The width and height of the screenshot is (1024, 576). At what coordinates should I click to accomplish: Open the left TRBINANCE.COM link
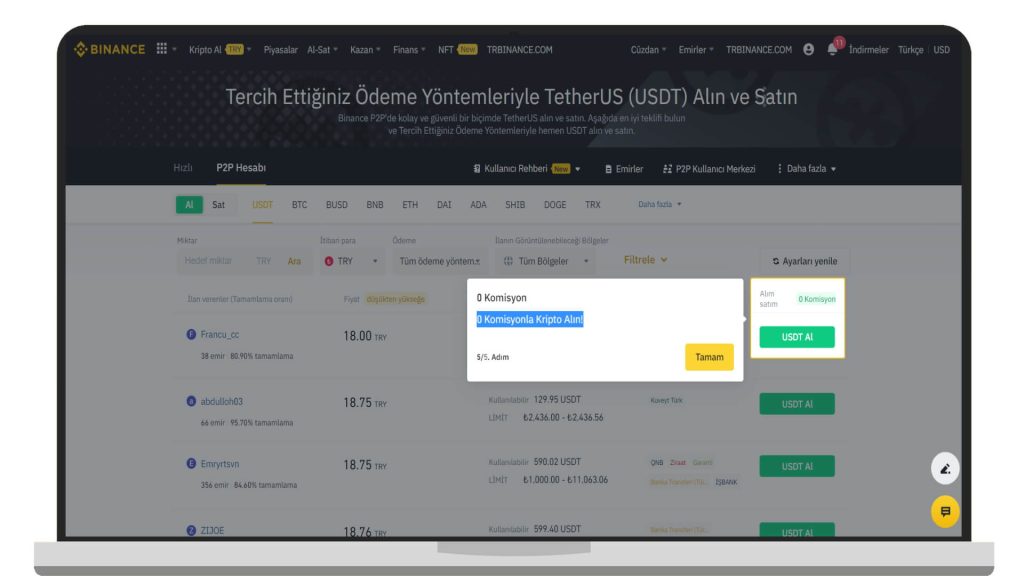519,50
